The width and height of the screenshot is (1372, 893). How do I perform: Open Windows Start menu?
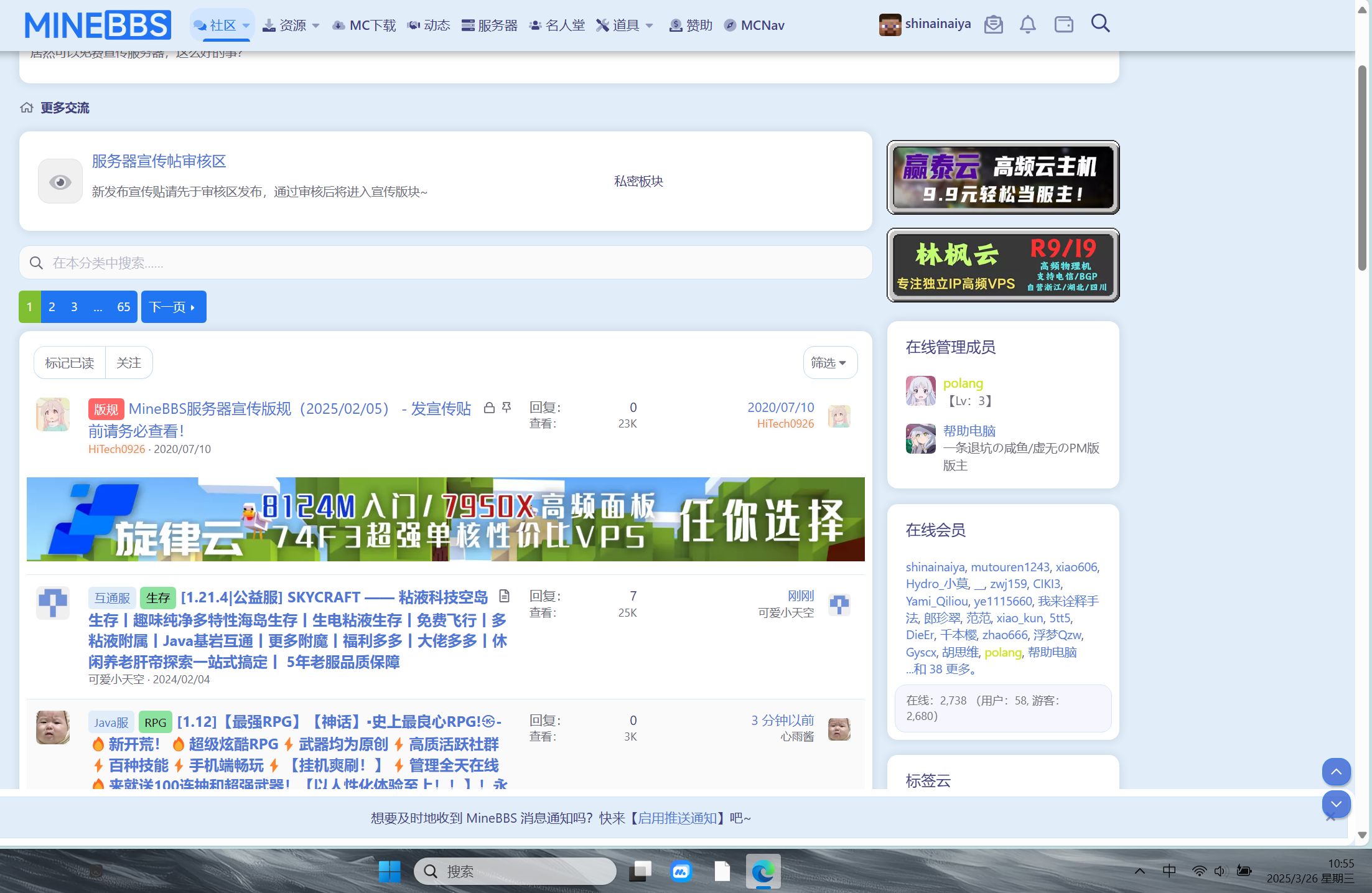coord(390,871)
